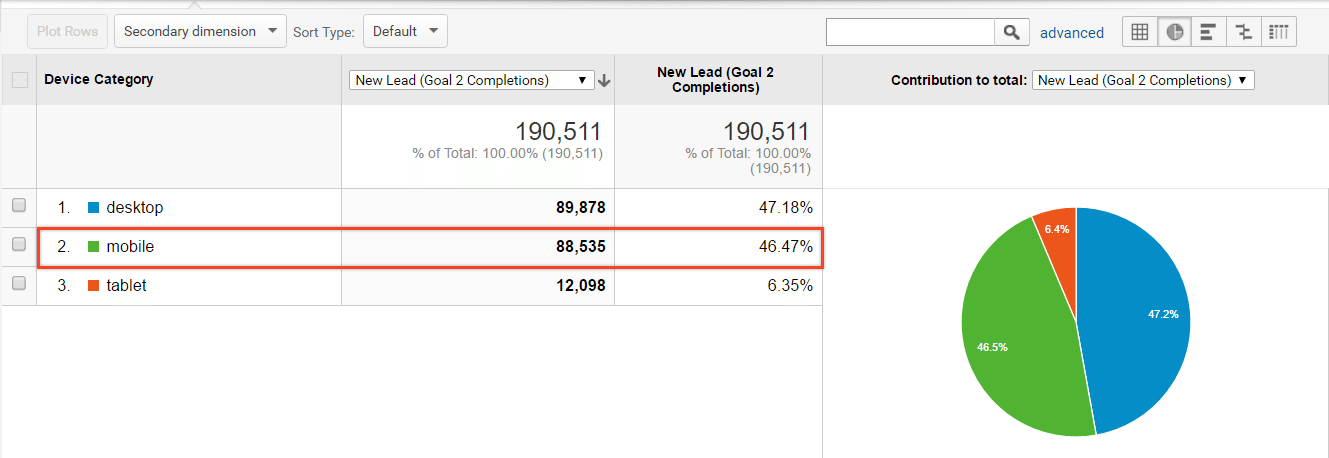Screen dimensions: 1329x458
Task: Click the New Lead (Goal 2 Completions) percentage column header
Action: (x=715, y=80)
